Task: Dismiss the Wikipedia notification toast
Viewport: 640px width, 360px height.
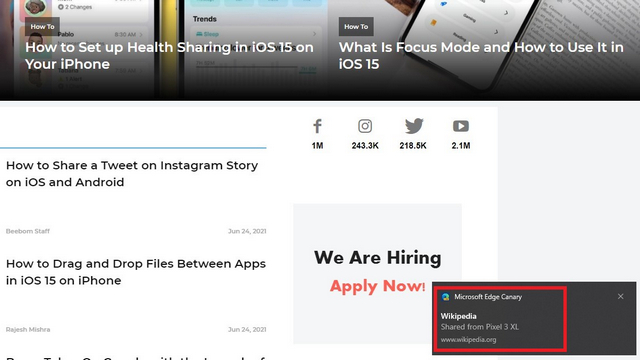Action: point(620,296)
